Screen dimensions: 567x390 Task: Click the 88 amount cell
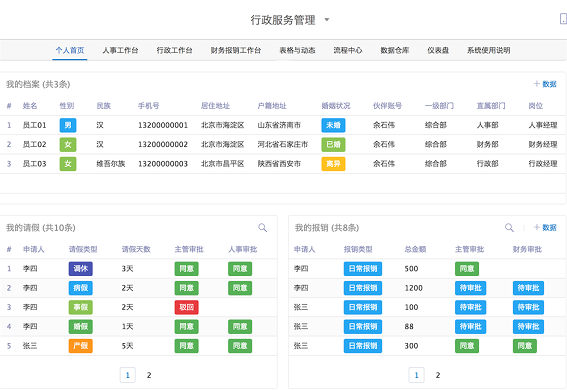(x=409, y=327)
